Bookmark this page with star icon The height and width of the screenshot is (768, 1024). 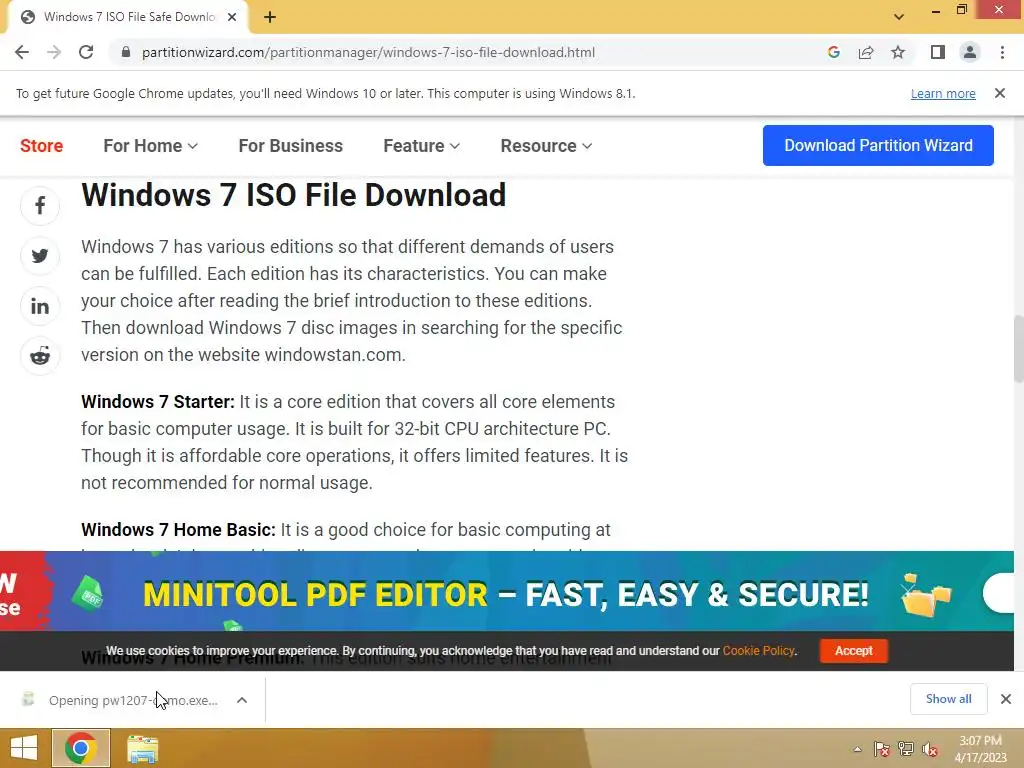pyautogui.click(x=898, y=52)
